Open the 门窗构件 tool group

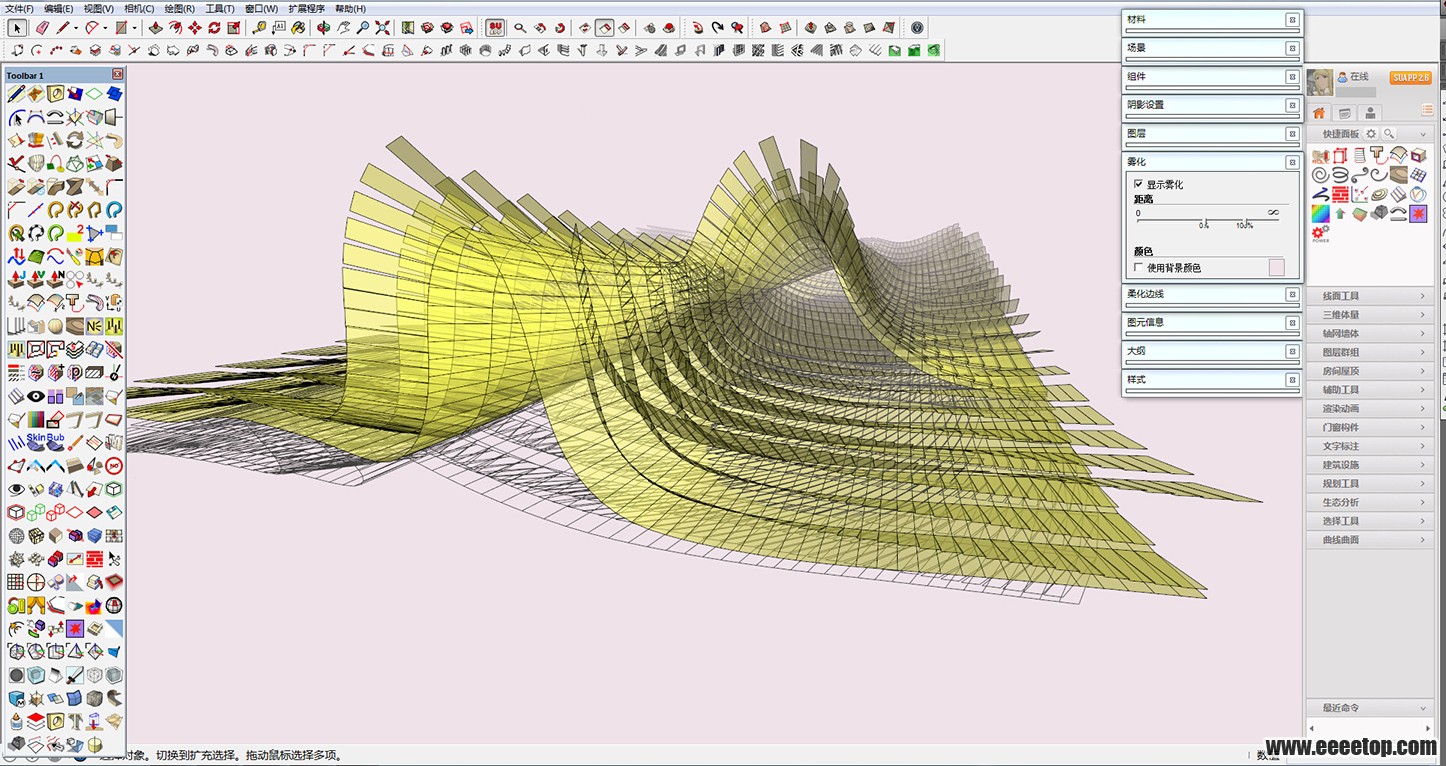click(1371, 428)
